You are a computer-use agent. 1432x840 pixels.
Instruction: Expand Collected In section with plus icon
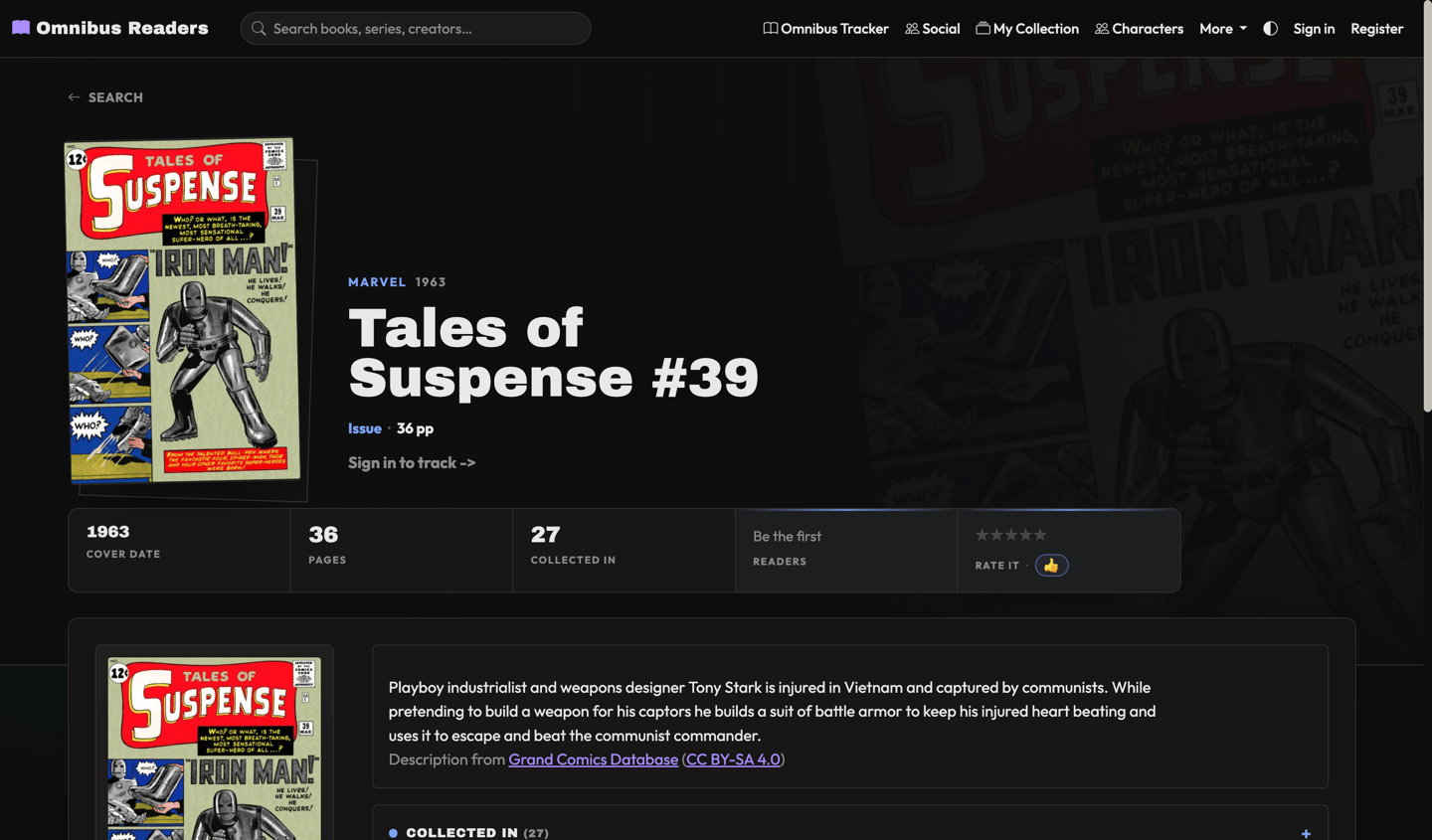[1306, 833]
